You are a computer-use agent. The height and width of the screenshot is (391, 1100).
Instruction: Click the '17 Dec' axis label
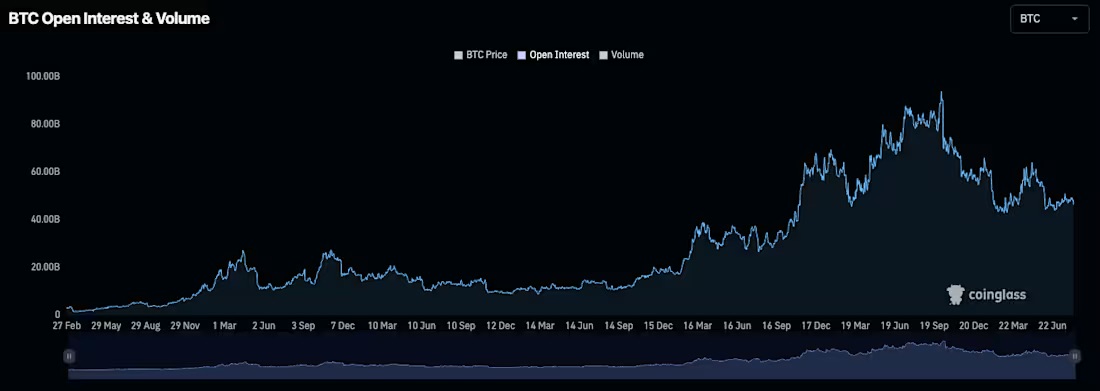pos(817,326)
